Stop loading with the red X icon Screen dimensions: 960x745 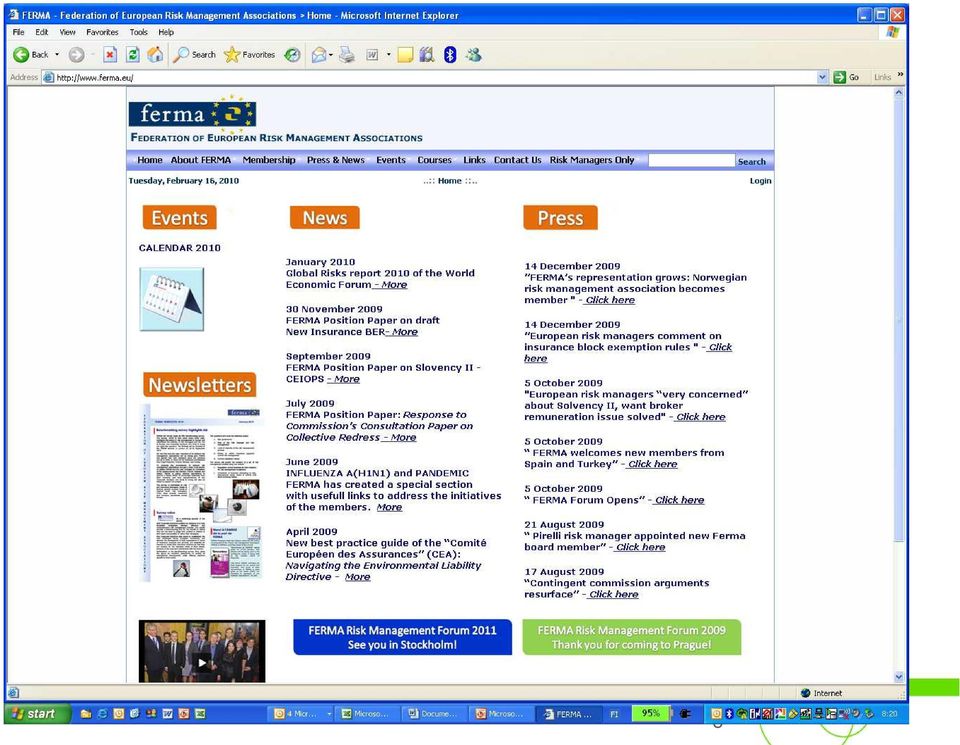tap(110, 55)
